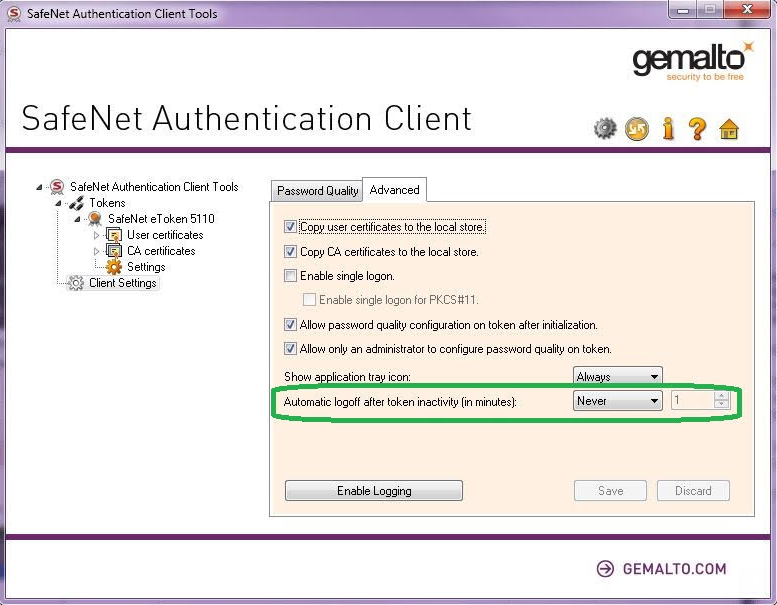Select the Advanced tab

[394, 190]
